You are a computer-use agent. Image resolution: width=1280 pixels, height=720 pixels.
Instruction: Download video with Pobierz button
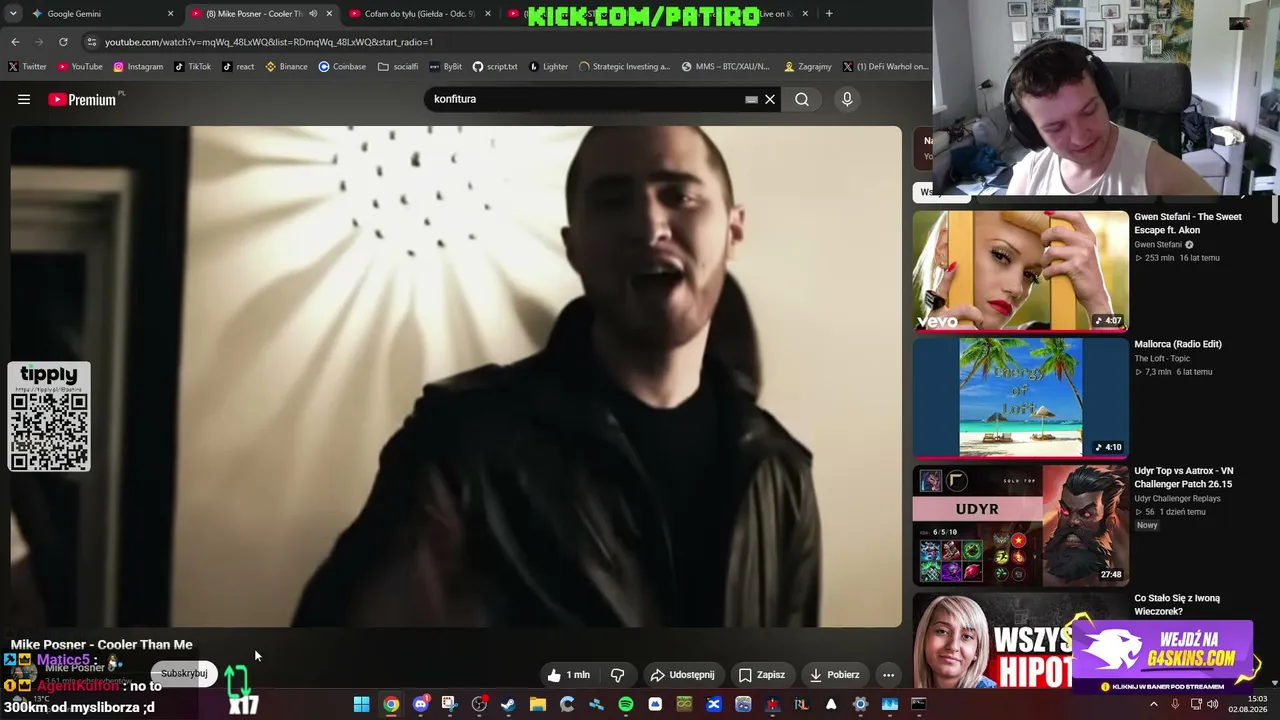coord(834,675)
